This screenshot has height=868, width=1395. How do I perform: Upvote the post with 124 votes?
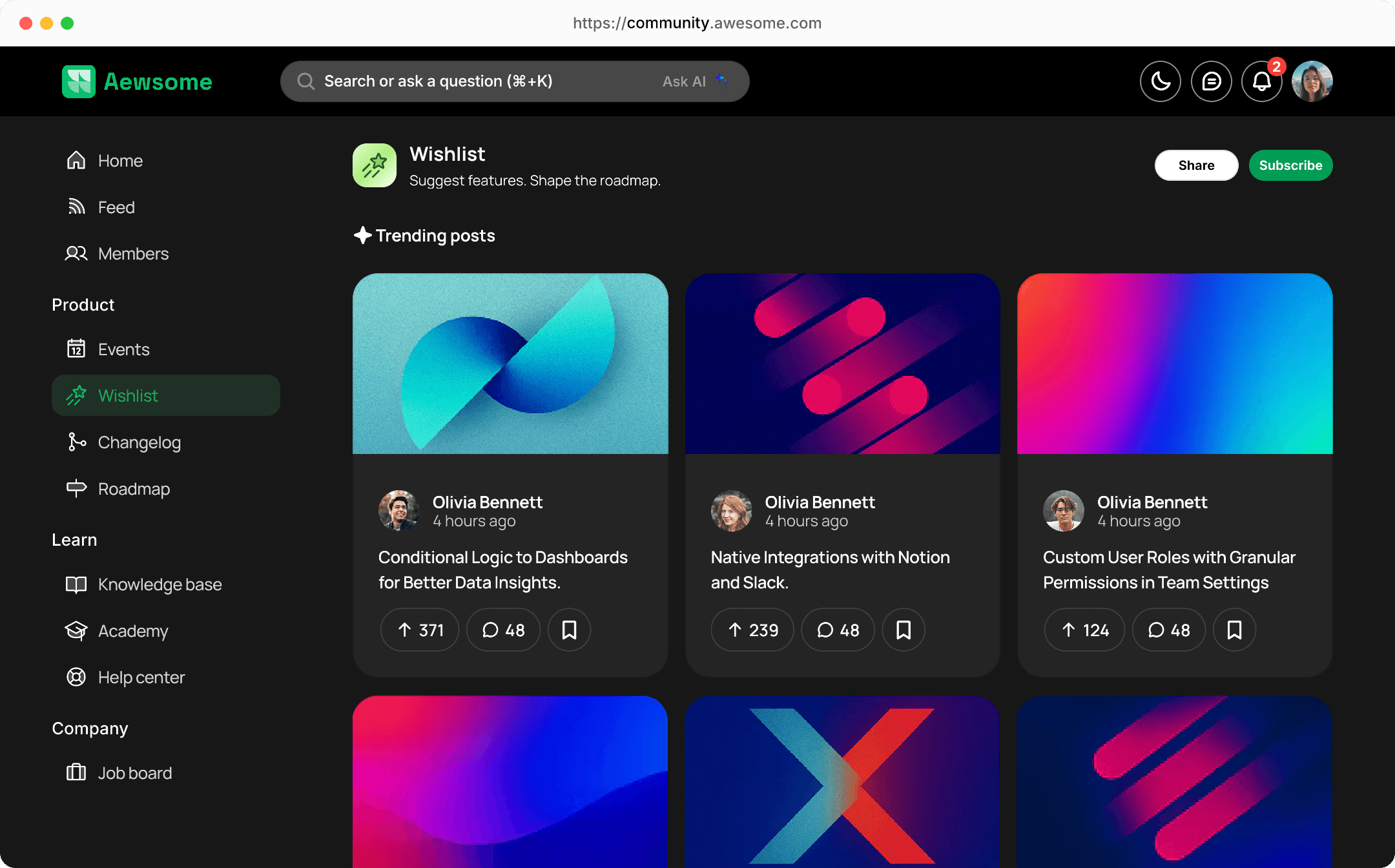pyautogui.click(x=1084, y=630)
